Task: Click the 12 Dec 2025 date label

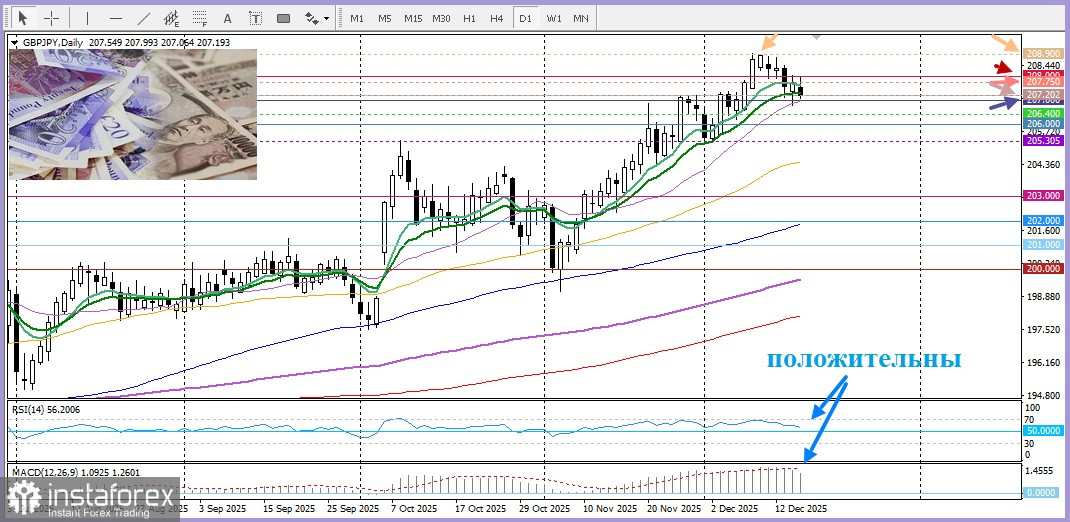Action: [x=801, y=509]
